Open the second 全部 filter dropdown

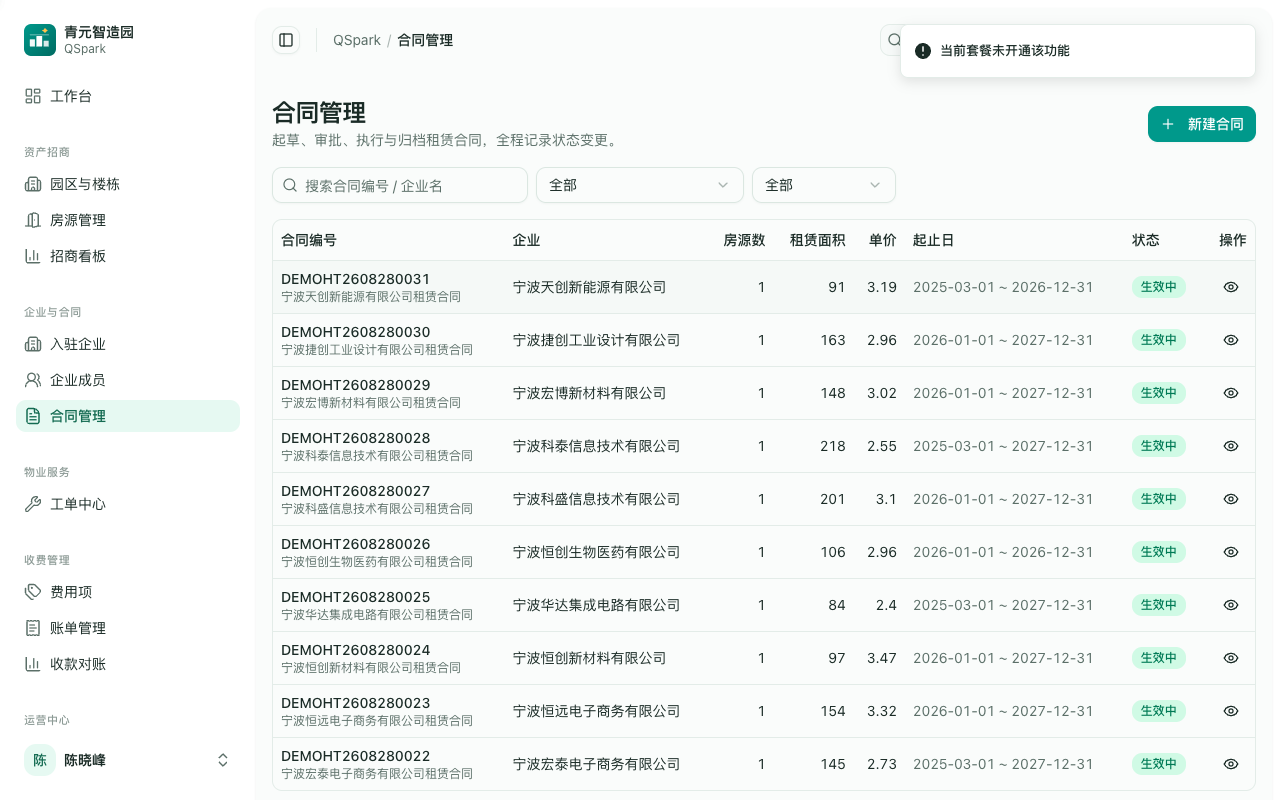pos(824,185)
